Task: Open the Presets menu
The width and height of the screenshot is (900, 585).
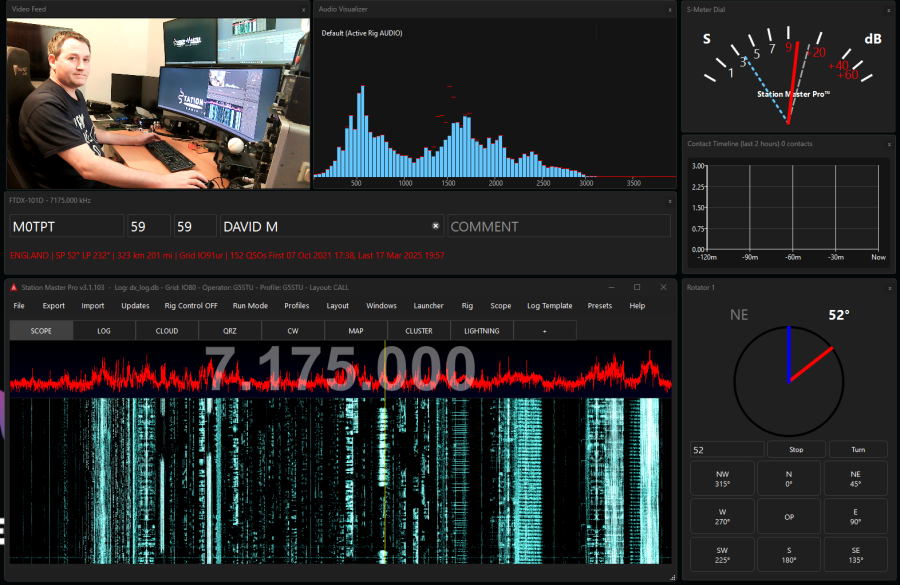Action: [599, 305]
